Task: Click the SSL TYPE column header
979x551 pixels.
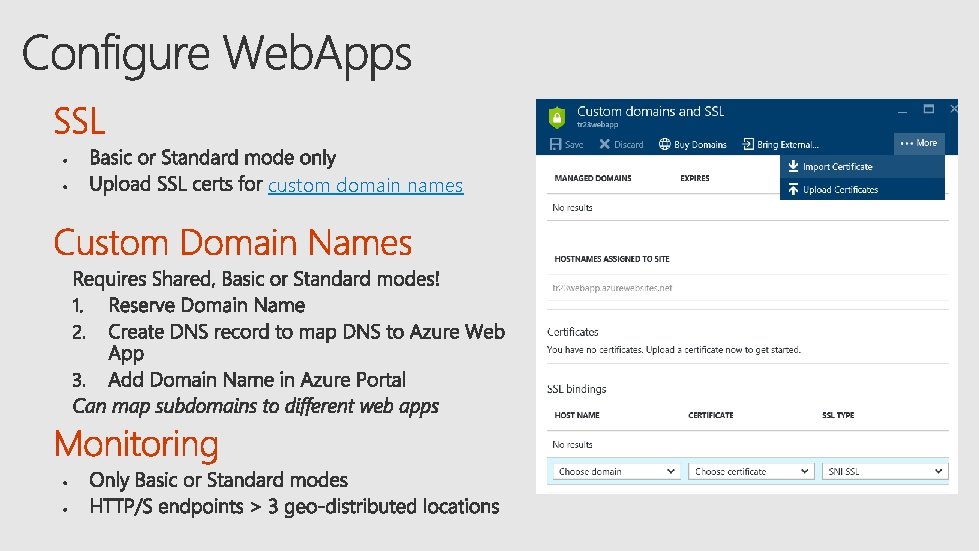Action: coord(838,415)
